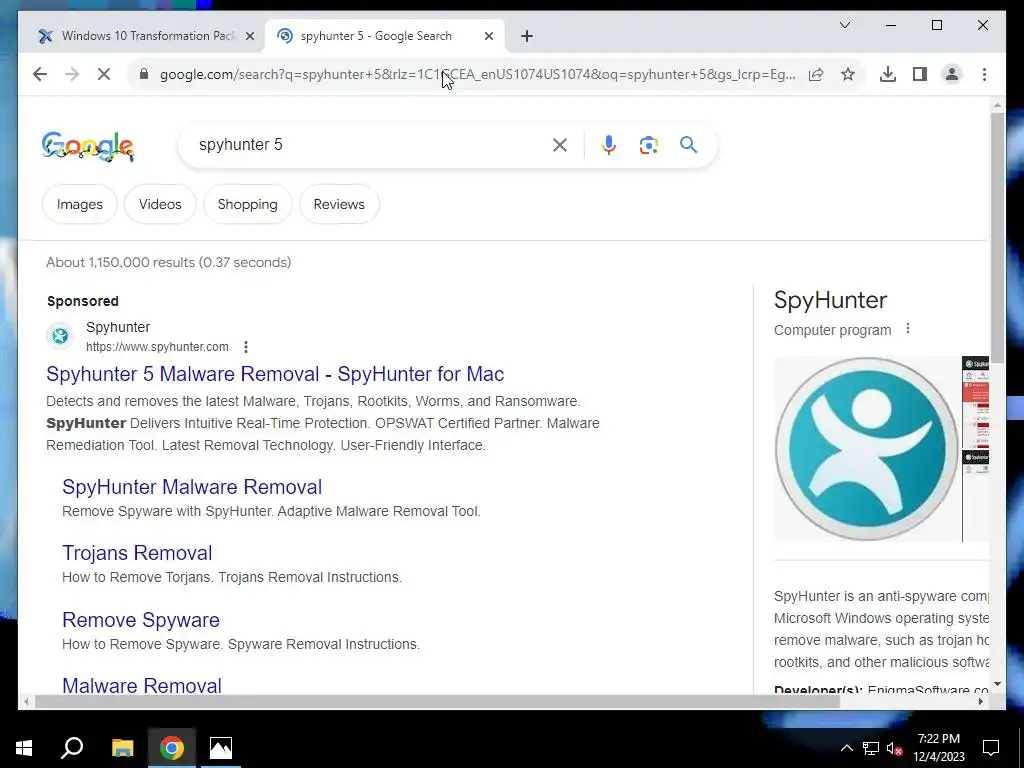Click the scroll right arrow
1024x768 pixels.
coord(981,702)
